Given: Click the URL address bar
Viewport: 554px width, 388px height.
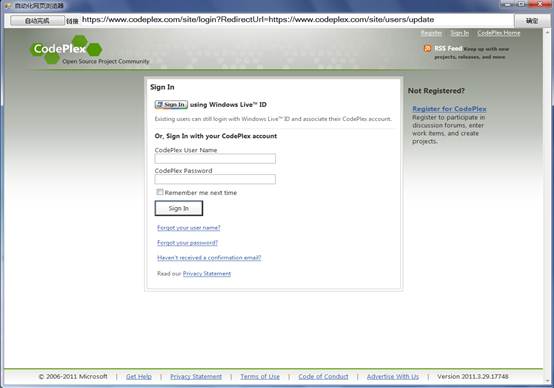Looking at the screenshot, I should coord(297,20).
